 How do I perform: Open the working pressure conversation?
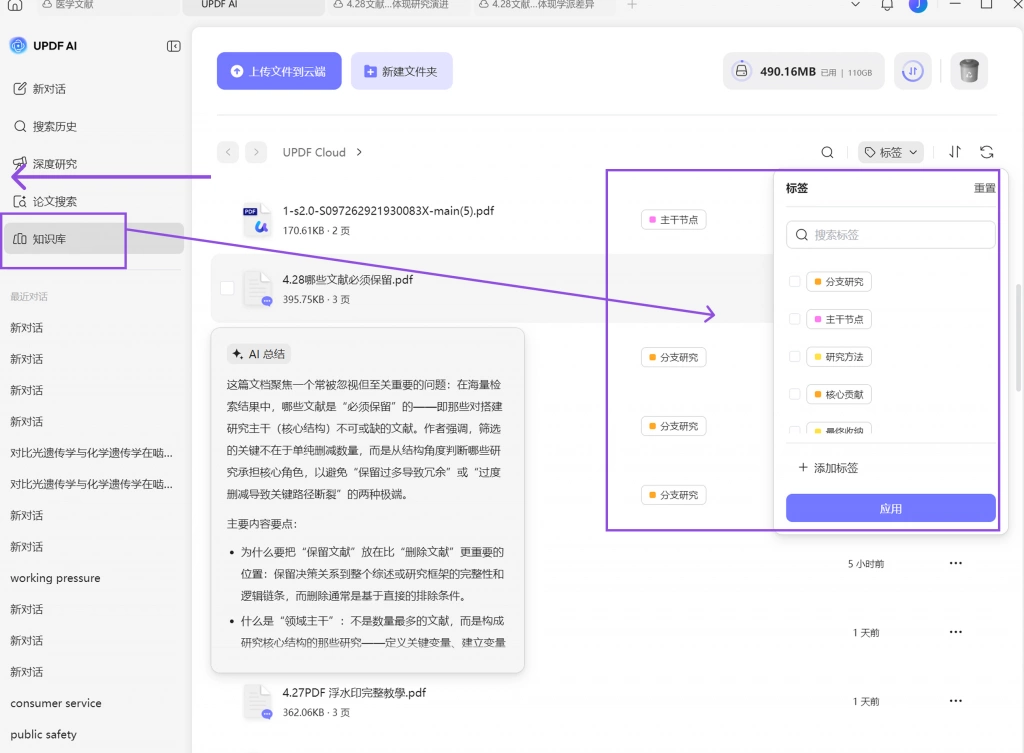(x=56, y=578)
